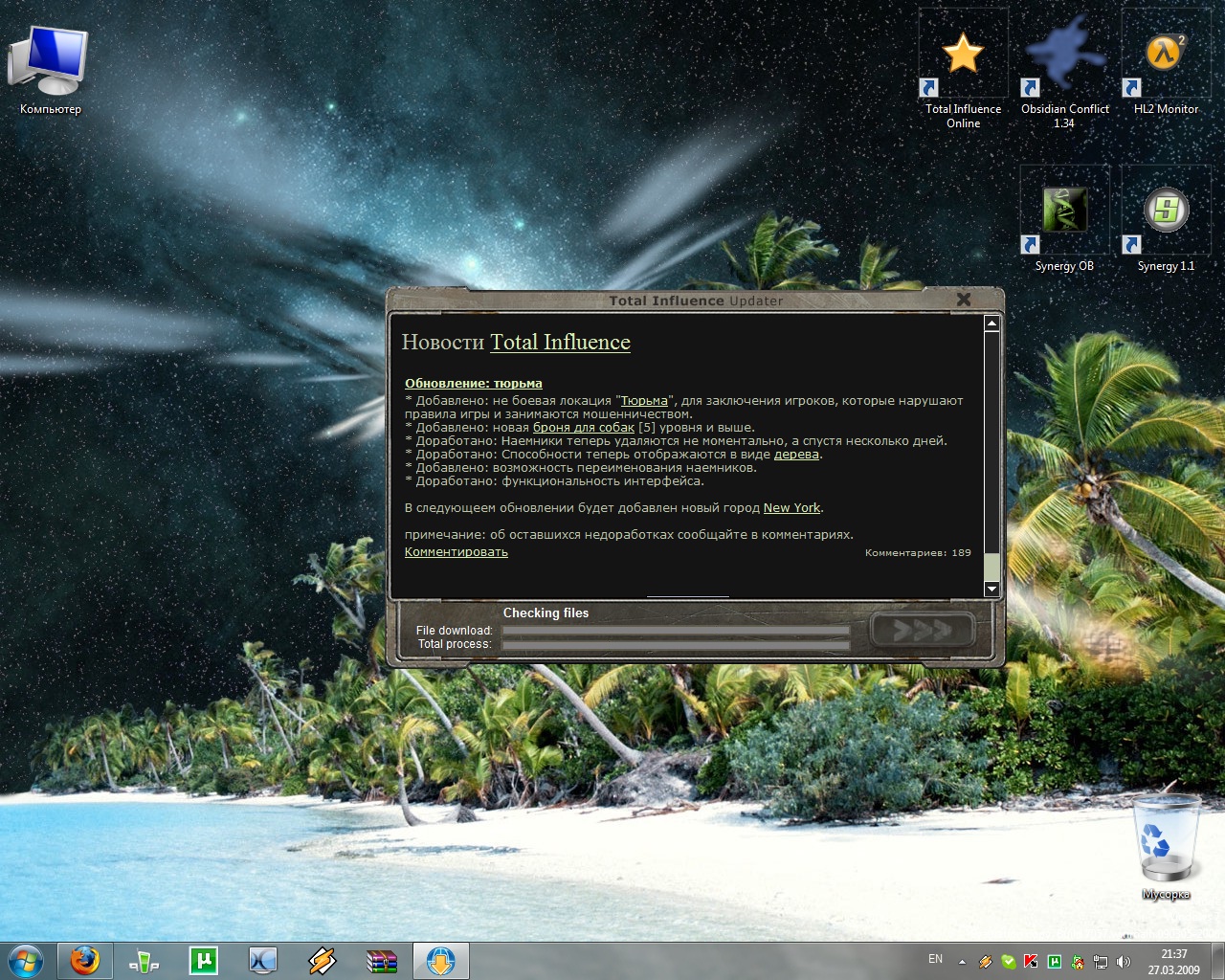Open Firefox from the taskbar
The height and width of the screenshot is (980, 1225).
(x=85, y=960)
